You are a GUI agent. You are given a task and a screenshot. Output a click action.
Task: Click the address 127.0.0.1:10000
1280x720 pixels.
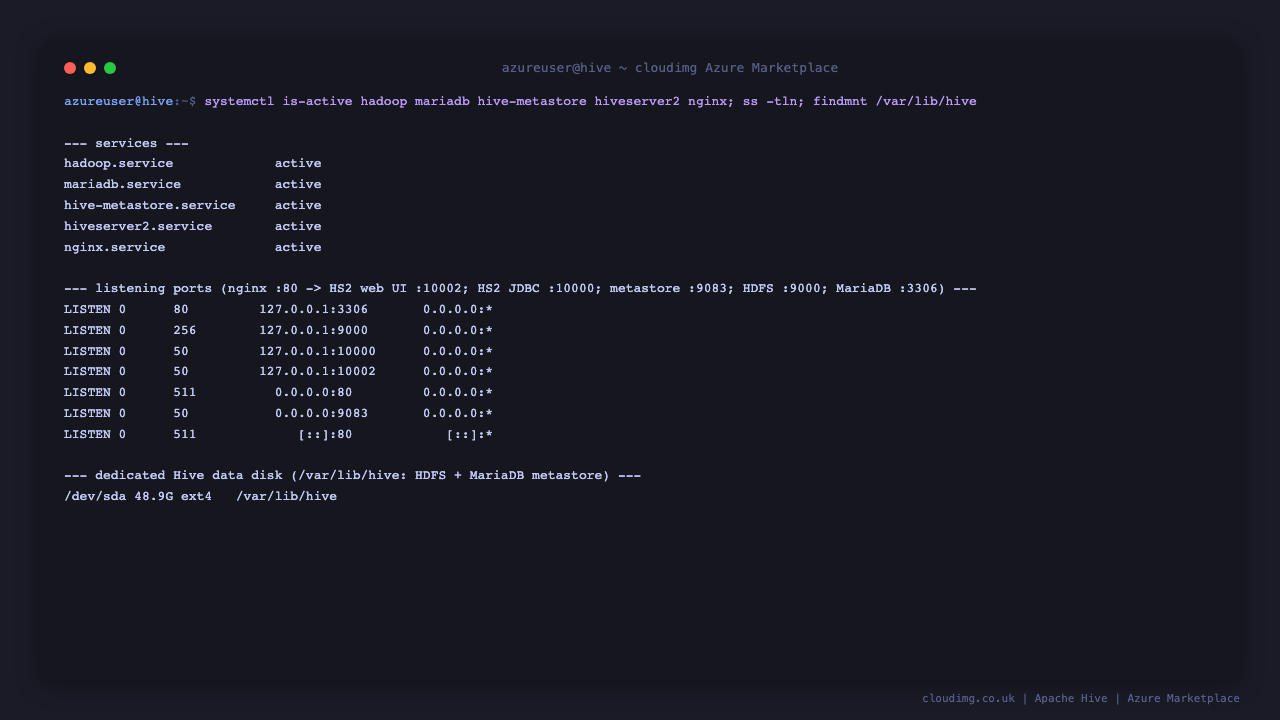(318, 351)
